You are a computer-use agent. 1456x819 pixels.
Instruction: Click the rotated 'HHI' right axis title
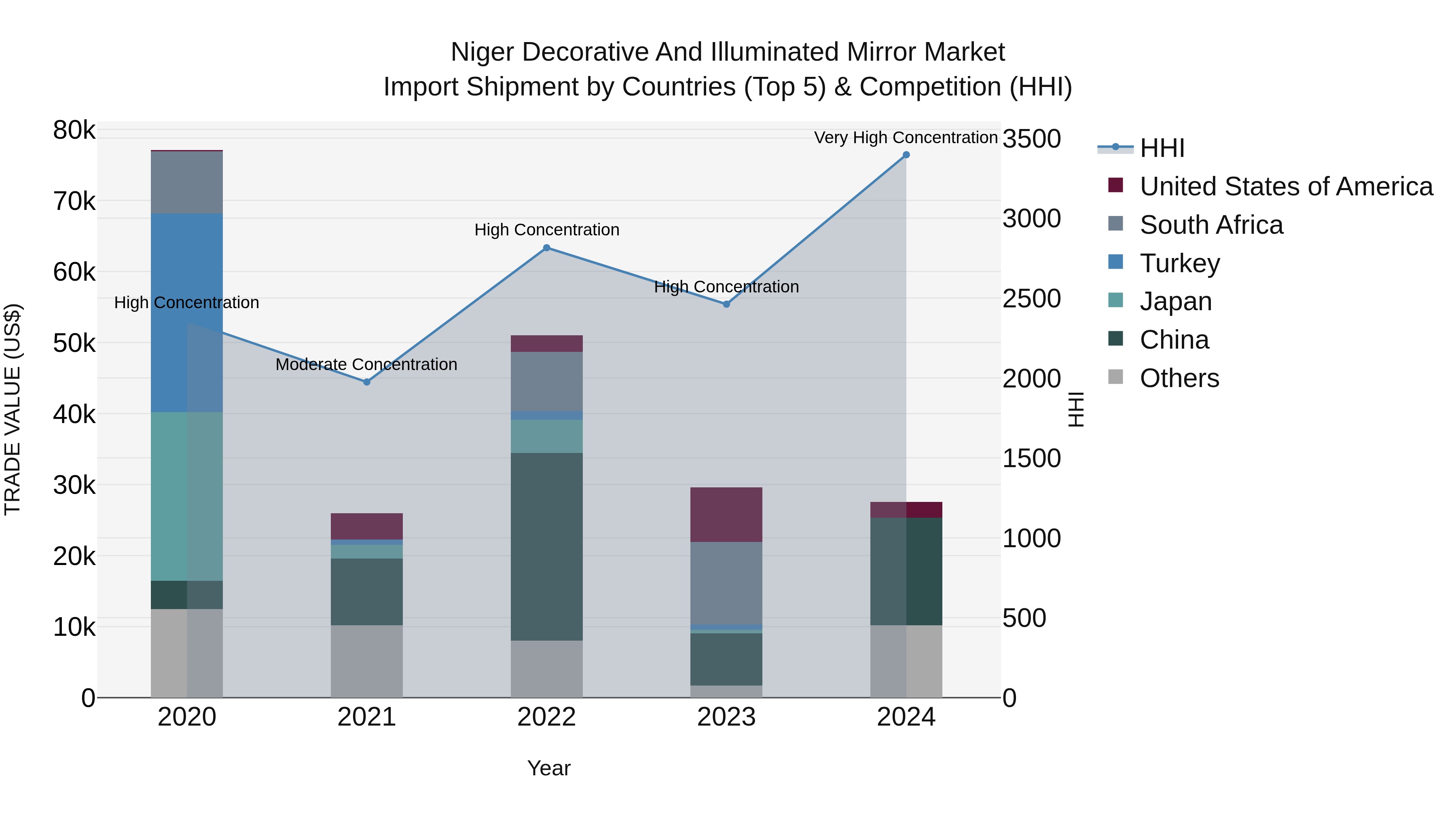click(x=1076, y=409)
